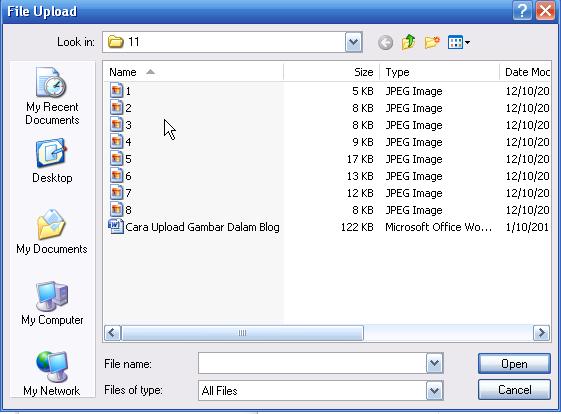
Task: Expand the Look in dropdown arrow
Action: [353, 42]
